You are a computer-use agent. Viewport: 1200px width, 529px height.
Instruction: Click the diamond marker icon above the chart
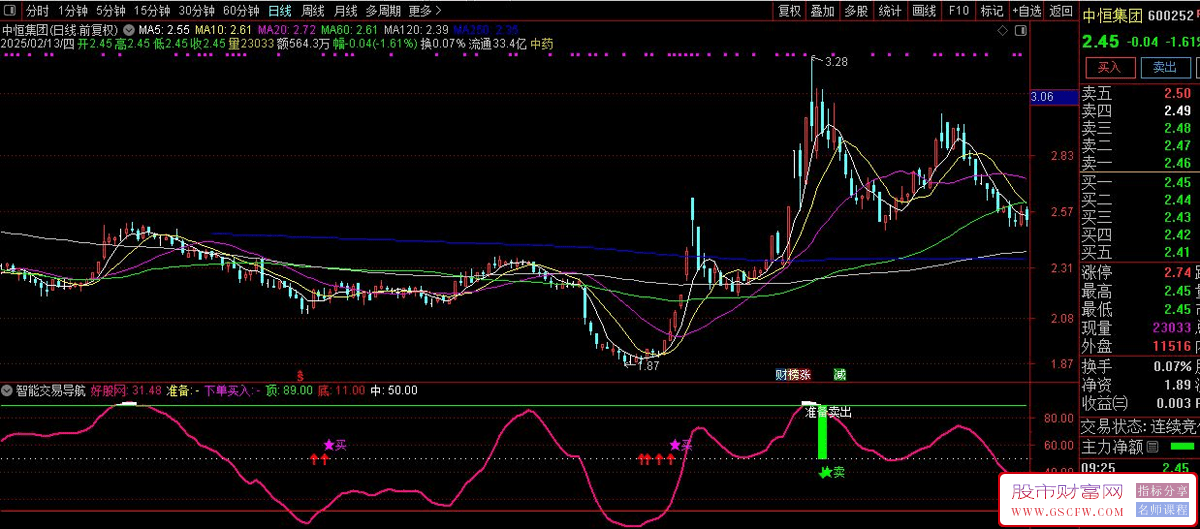pyautogui.click(x=1004, y=32)
